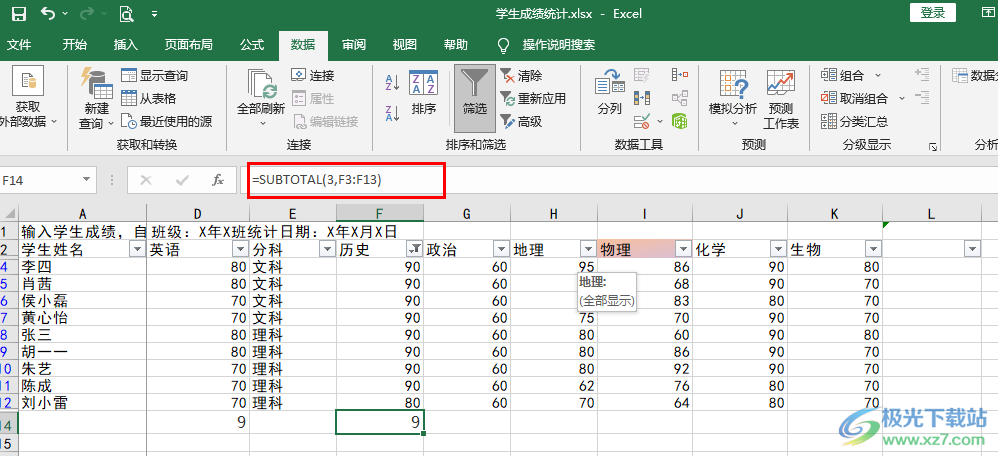The height and width of the screenshot is (456, 998).
Task: Click cell F14 showing 9
Action: (x=380, y=423)
